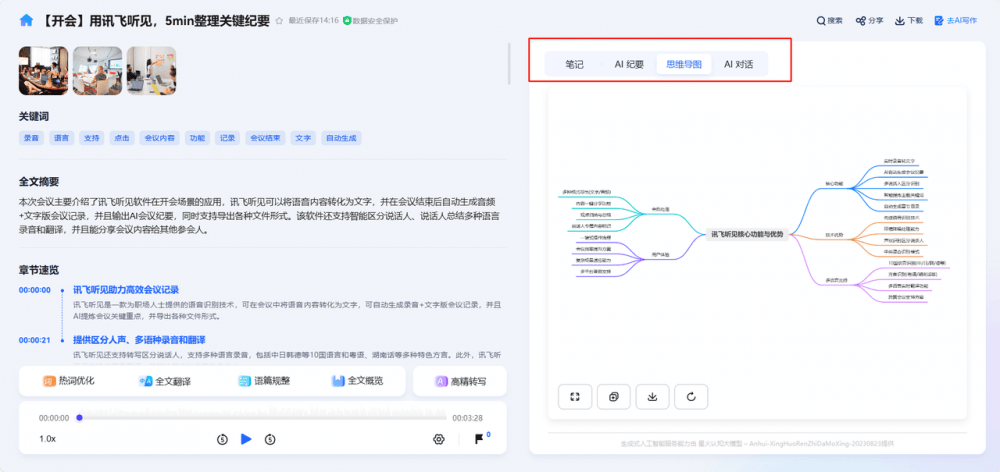1000x472 pixels.
Task: Click the 章节速览 heading
Action: point(39,270)
